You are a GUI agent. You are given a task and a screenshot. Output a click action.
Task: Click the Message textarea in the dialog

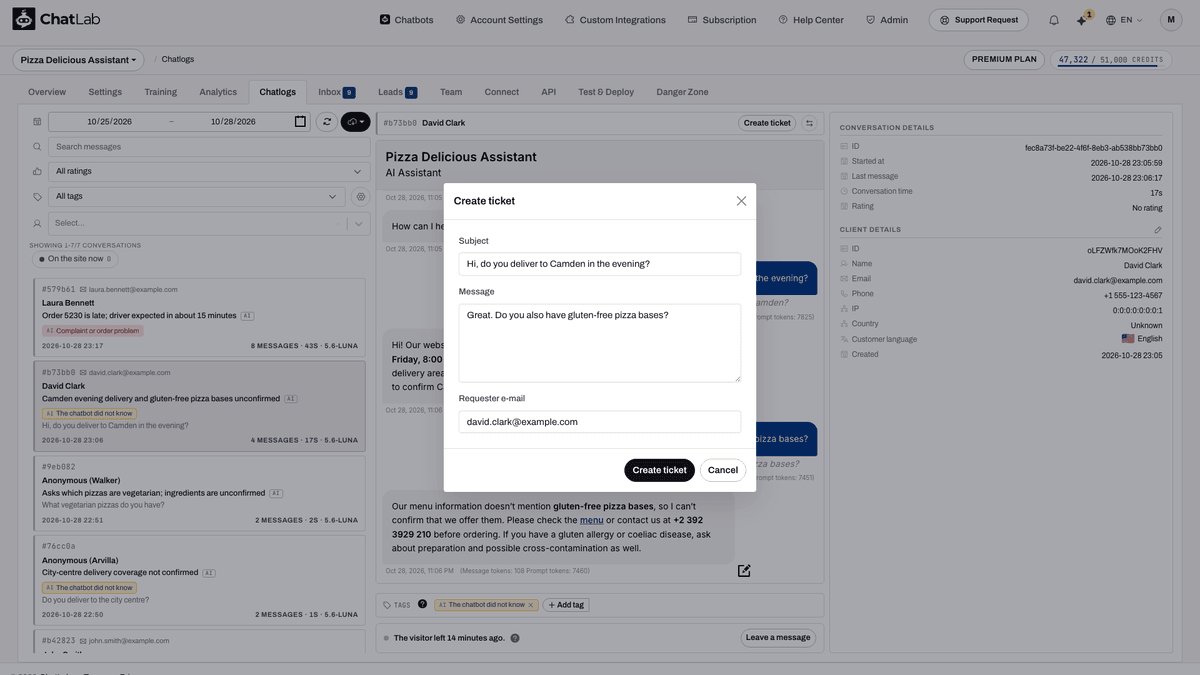coord(600,343)
